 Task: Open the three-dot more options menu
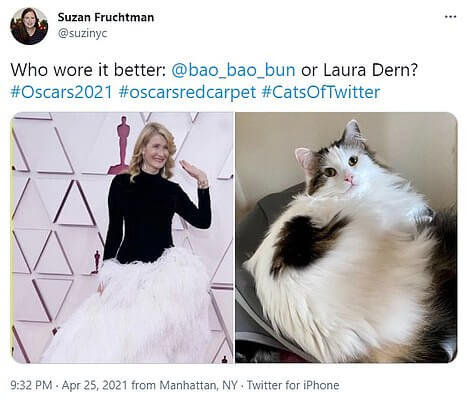coord(450,16)
